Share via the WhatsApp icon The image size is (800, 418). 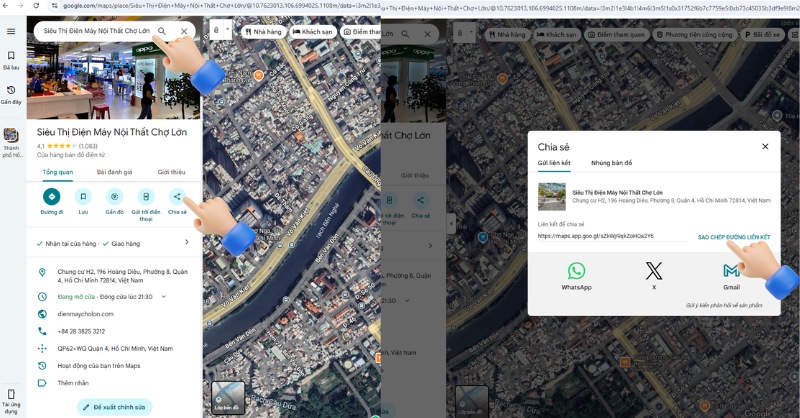(577, 271)
